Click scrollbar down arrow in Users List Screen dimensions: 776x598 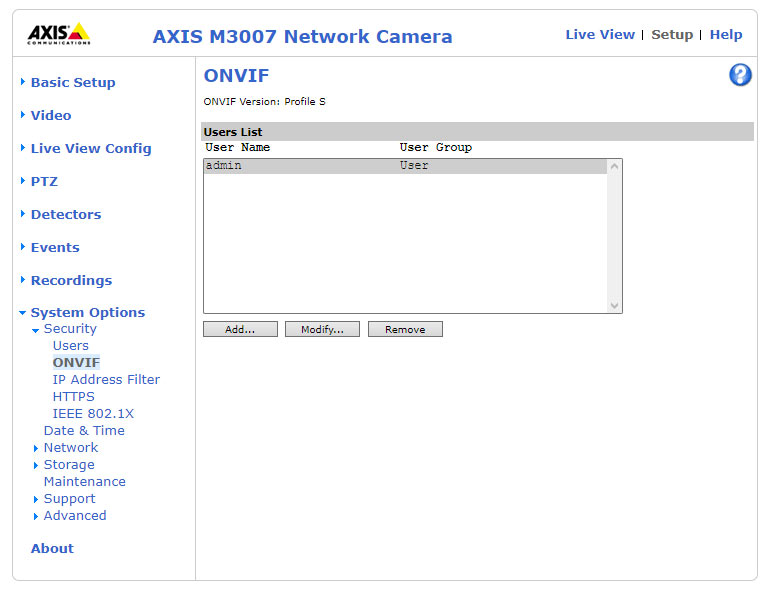614,305
